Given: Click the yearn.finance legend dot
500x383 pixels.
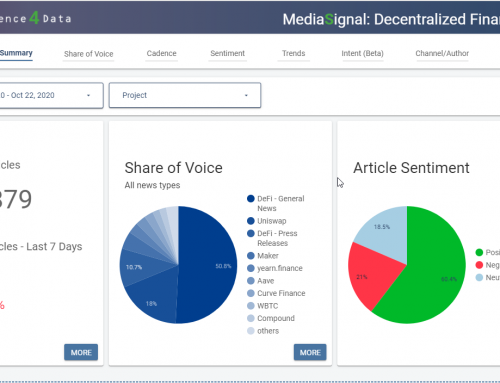Looking at the screenshot, I should (251, 268).
